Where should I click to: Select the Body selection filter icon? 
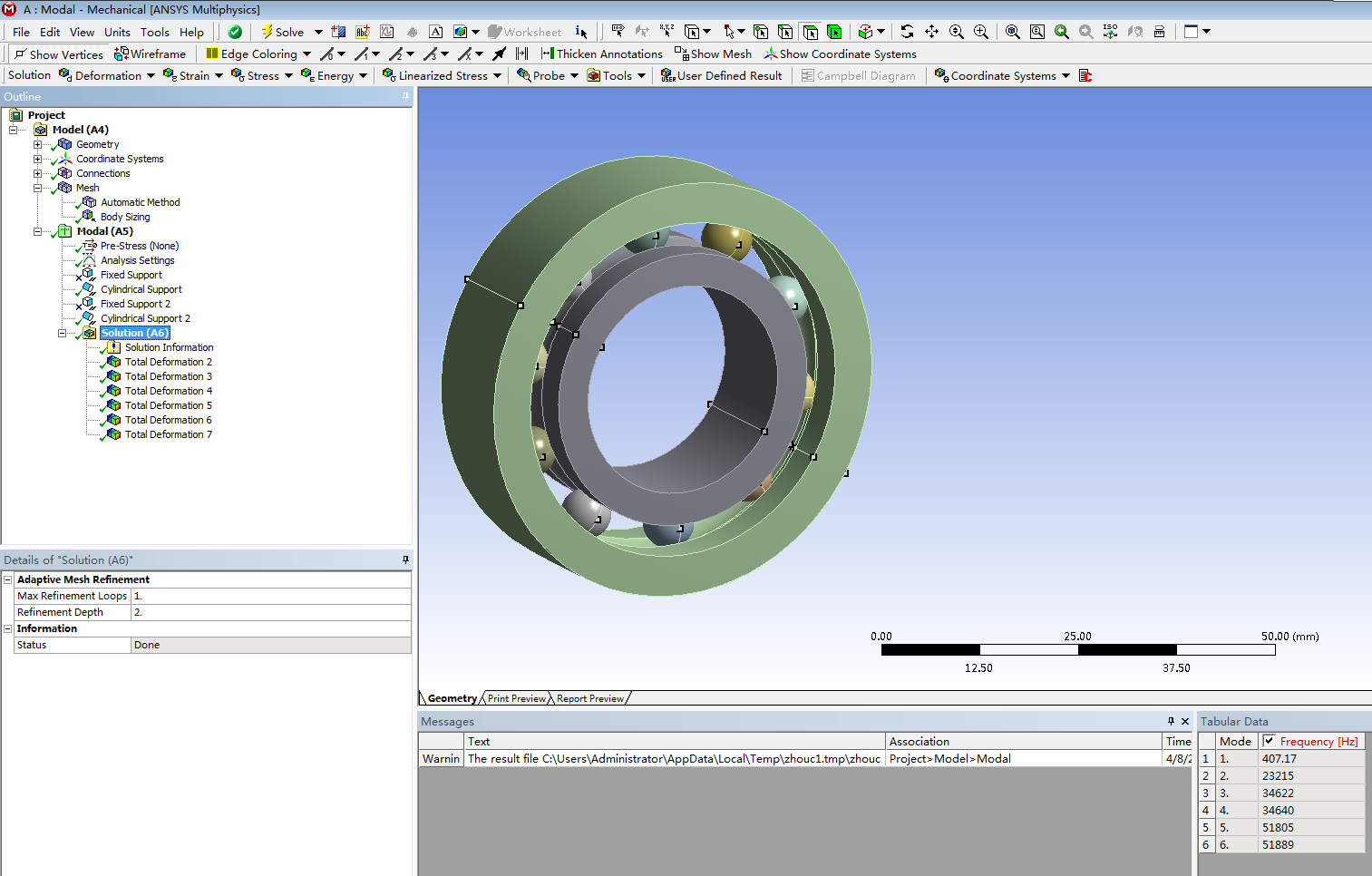(834, 32)
